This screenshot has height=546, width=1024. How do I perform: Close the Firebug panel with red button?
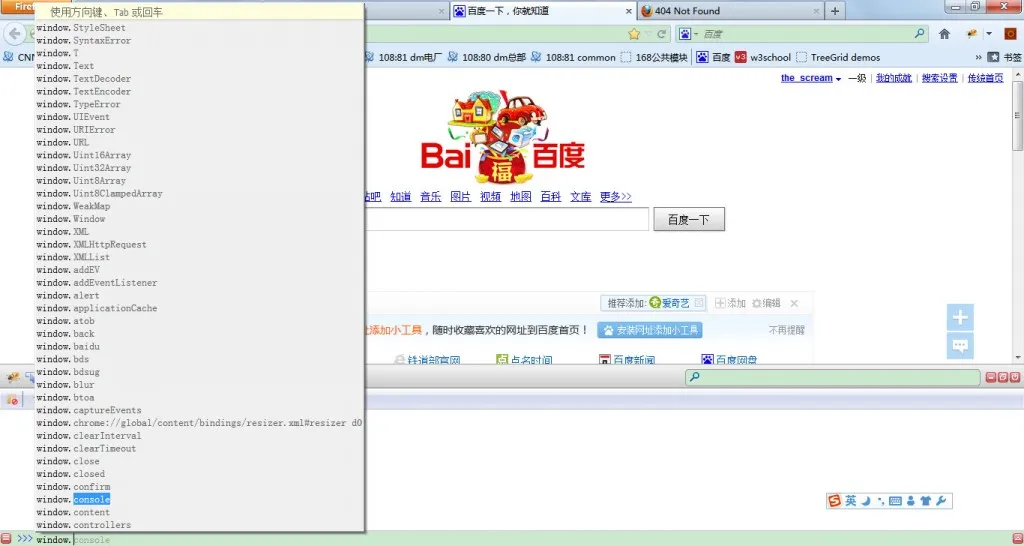(x=1015, y=377)
